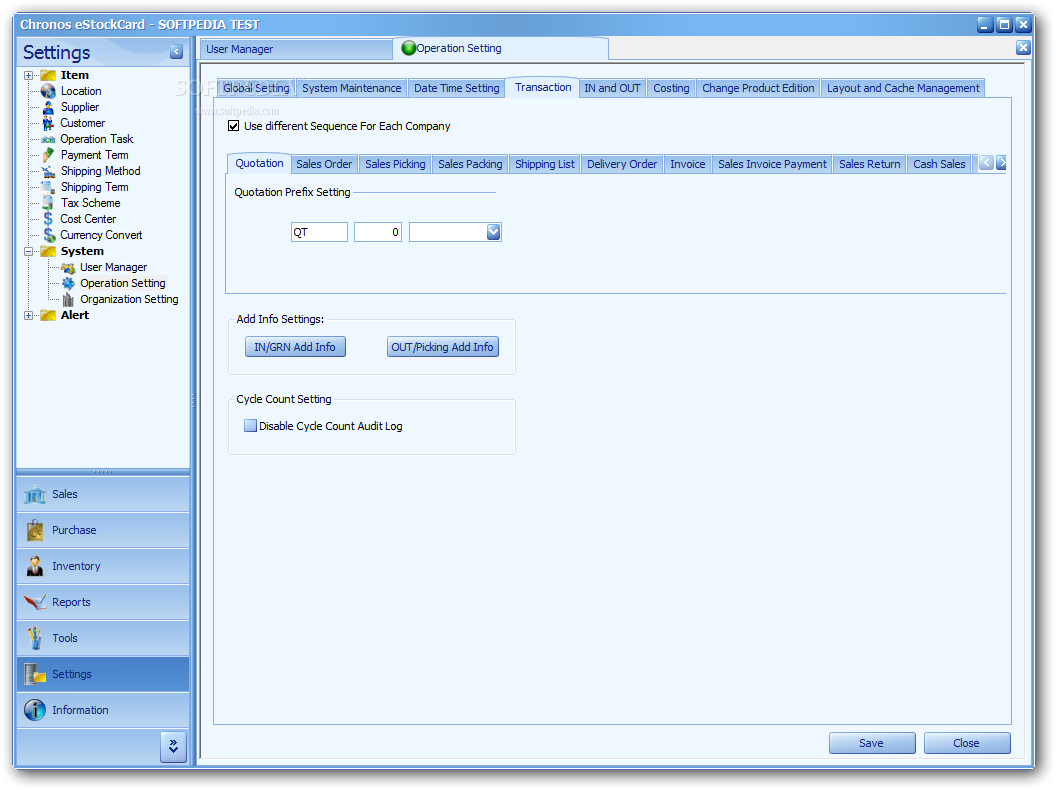Click the Operation Setting gear icon

point(68,284)
